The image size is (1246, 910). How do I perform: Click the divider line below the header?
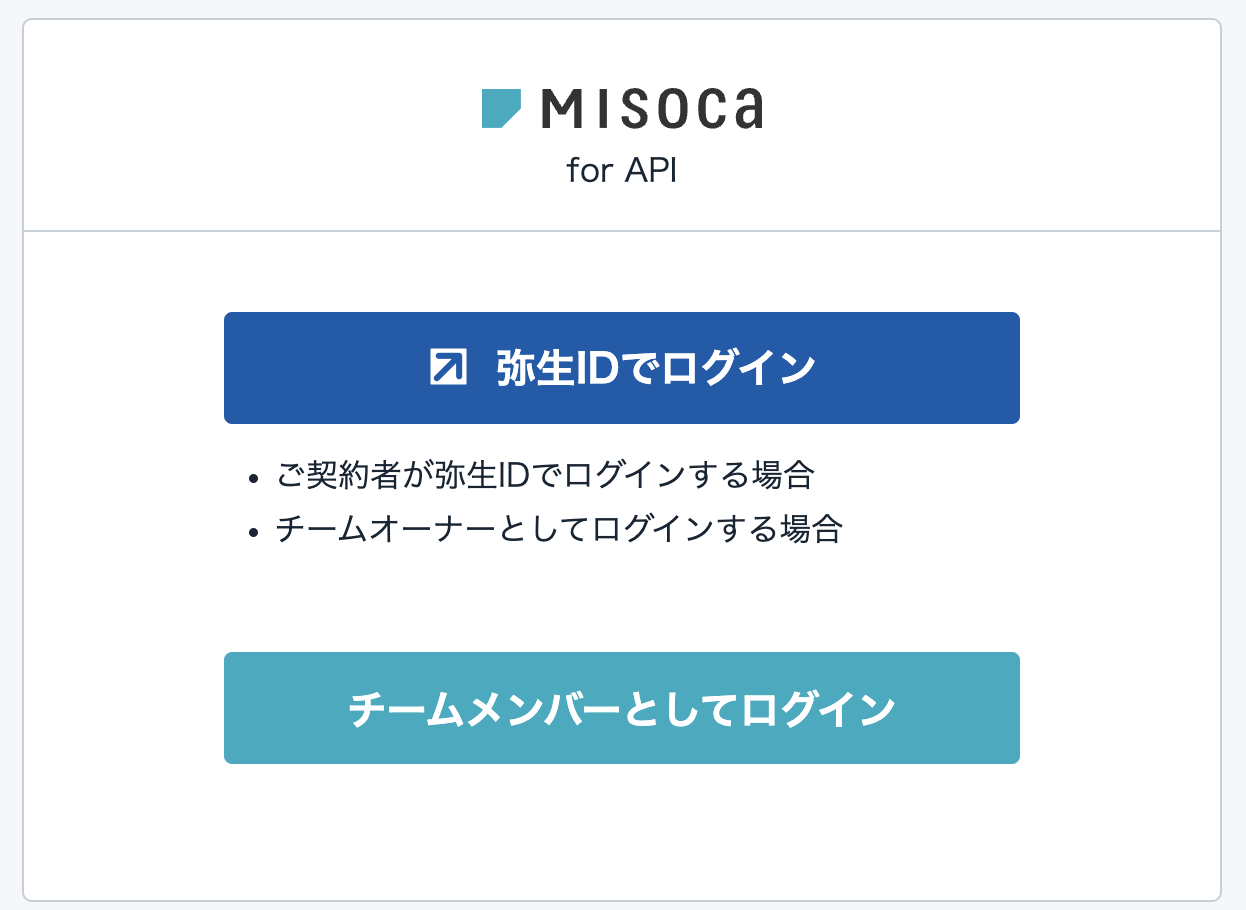621,231
